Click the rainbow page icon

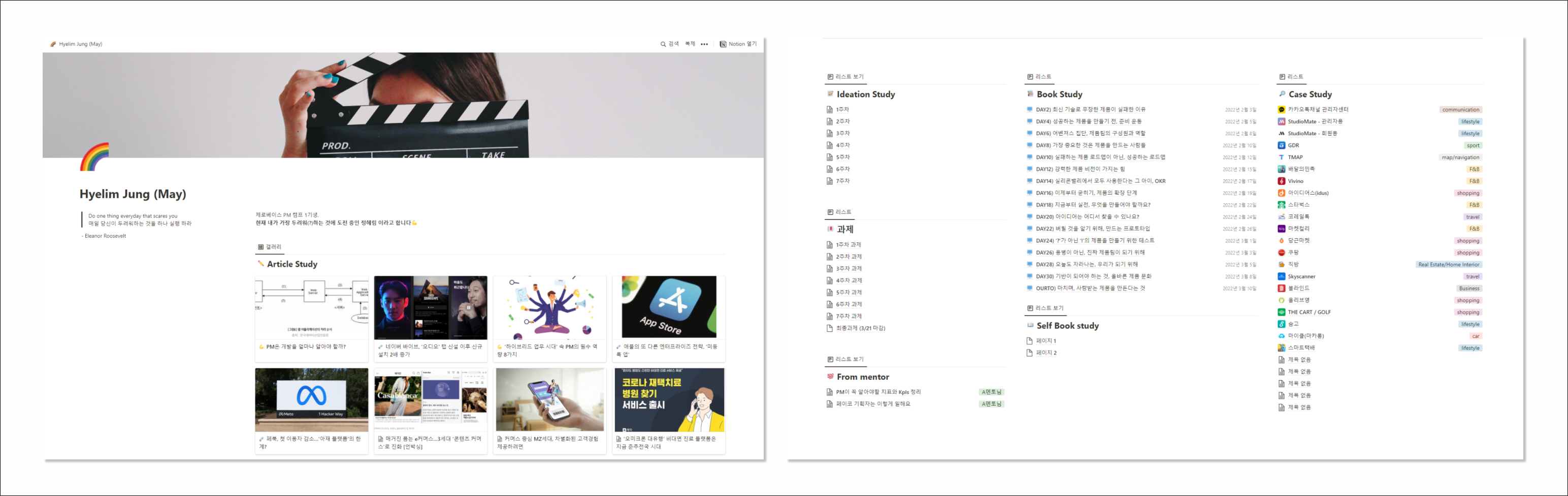click(x=94, y=157)
